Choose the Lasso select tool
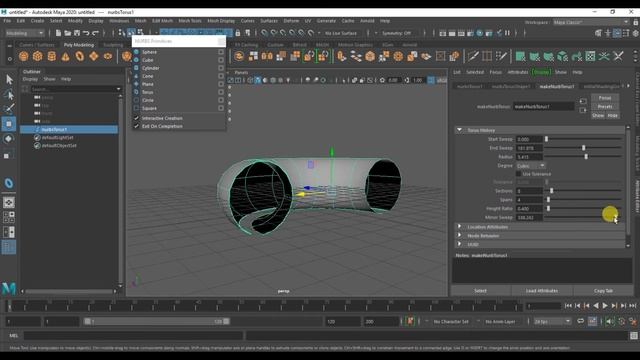The height and width of the screenshot is (360, 640). pos(9,95)
